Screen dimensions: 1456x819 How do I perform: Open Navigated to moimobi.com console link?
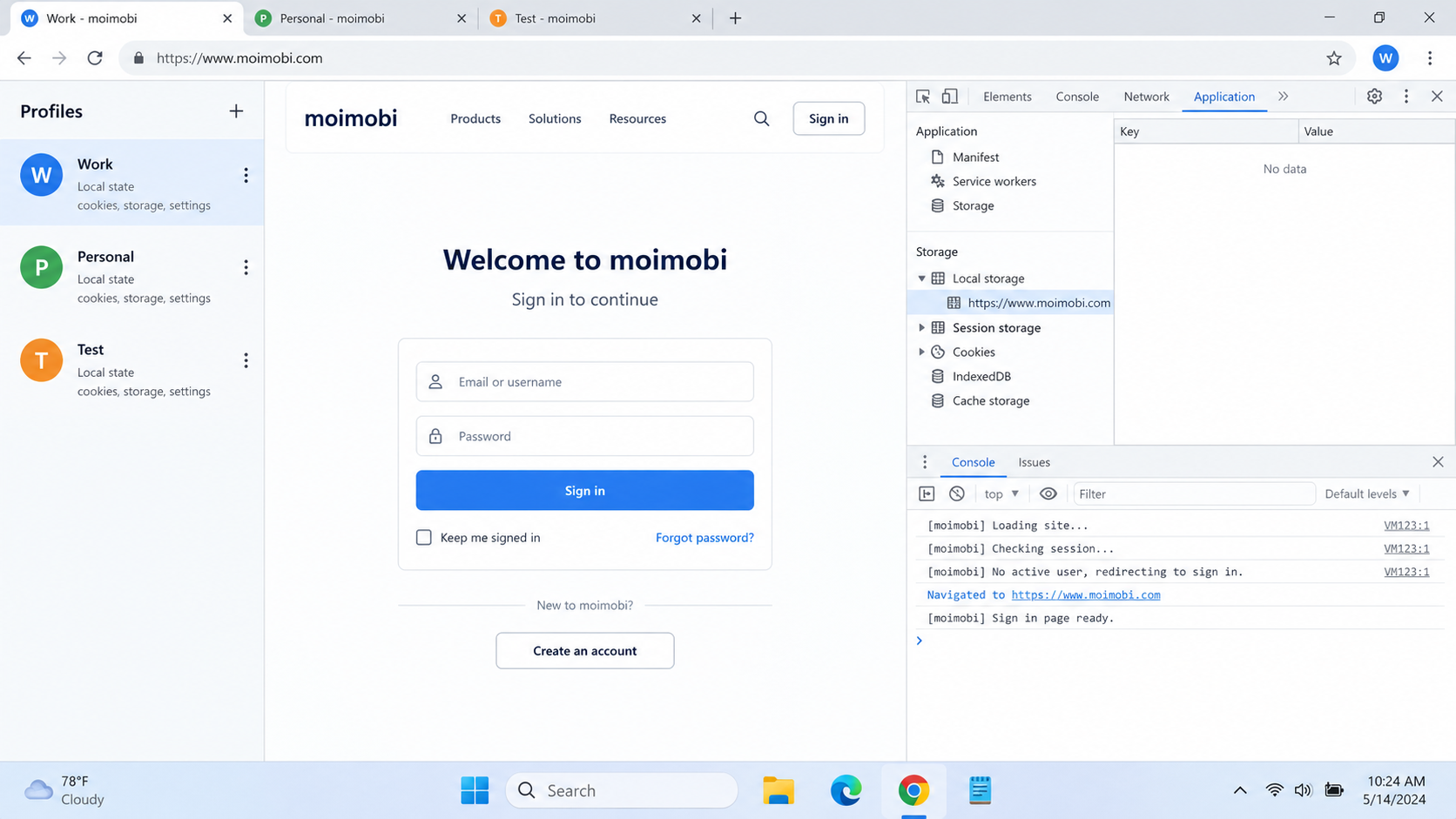(x=1085, y=594)
